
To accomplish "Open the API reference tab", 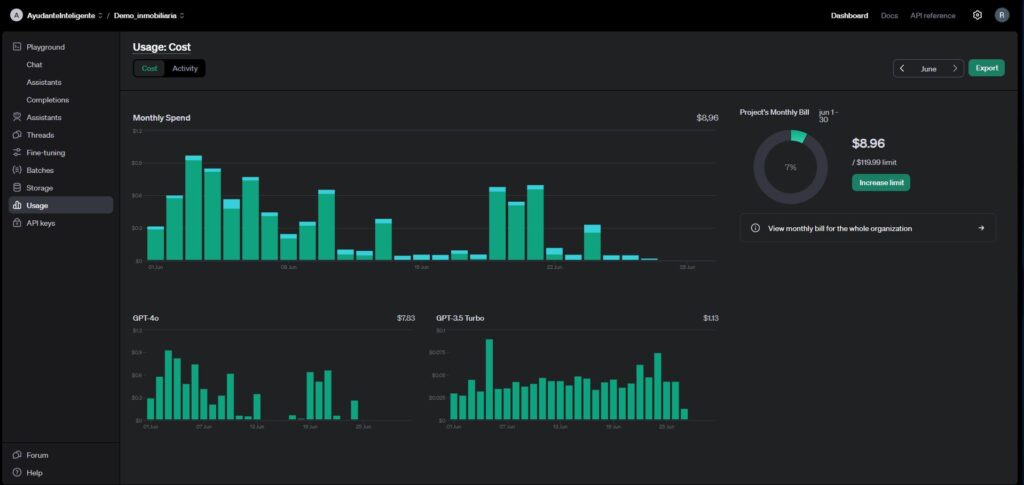I will point(932,15).
